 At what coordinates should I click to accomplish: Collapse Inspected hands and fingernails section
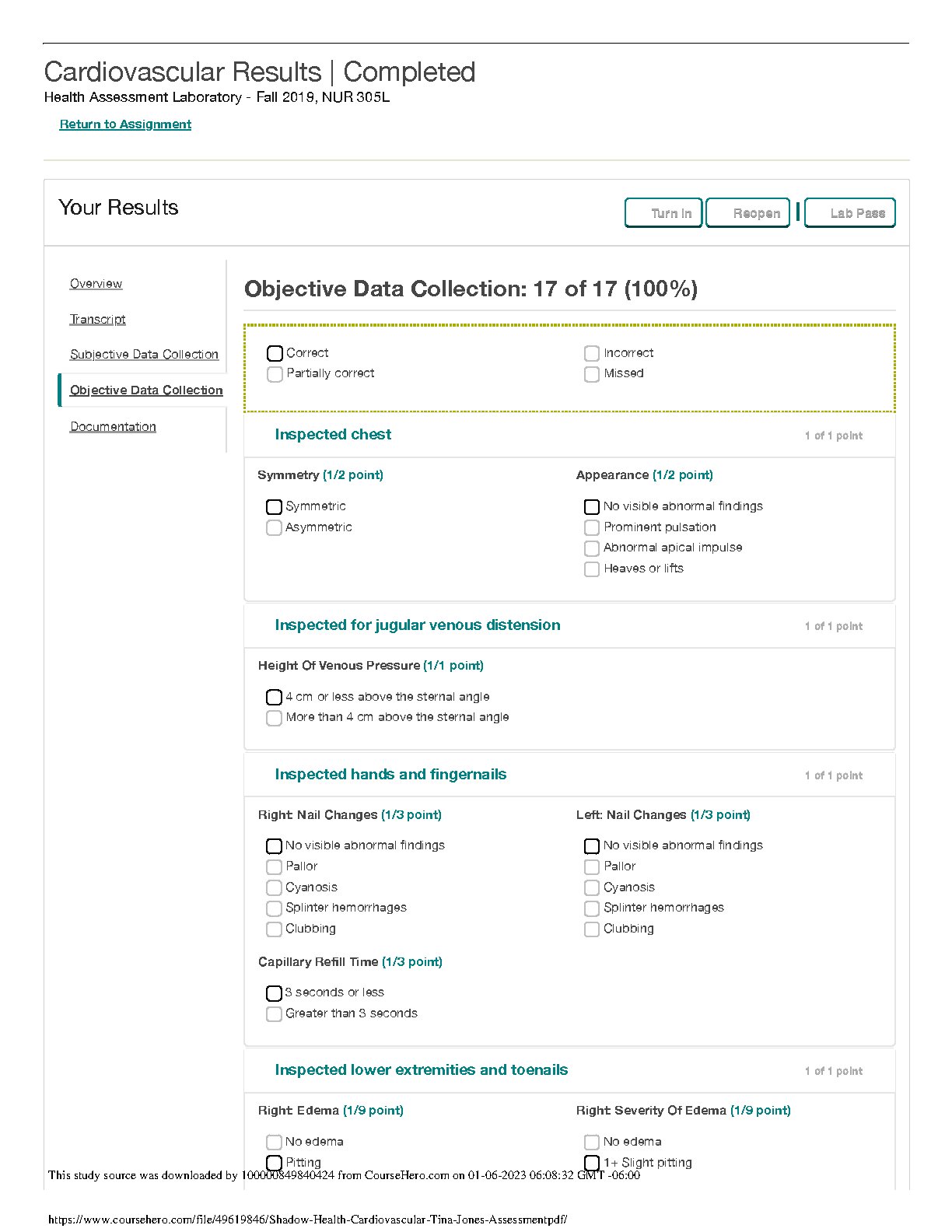point(569,775)
